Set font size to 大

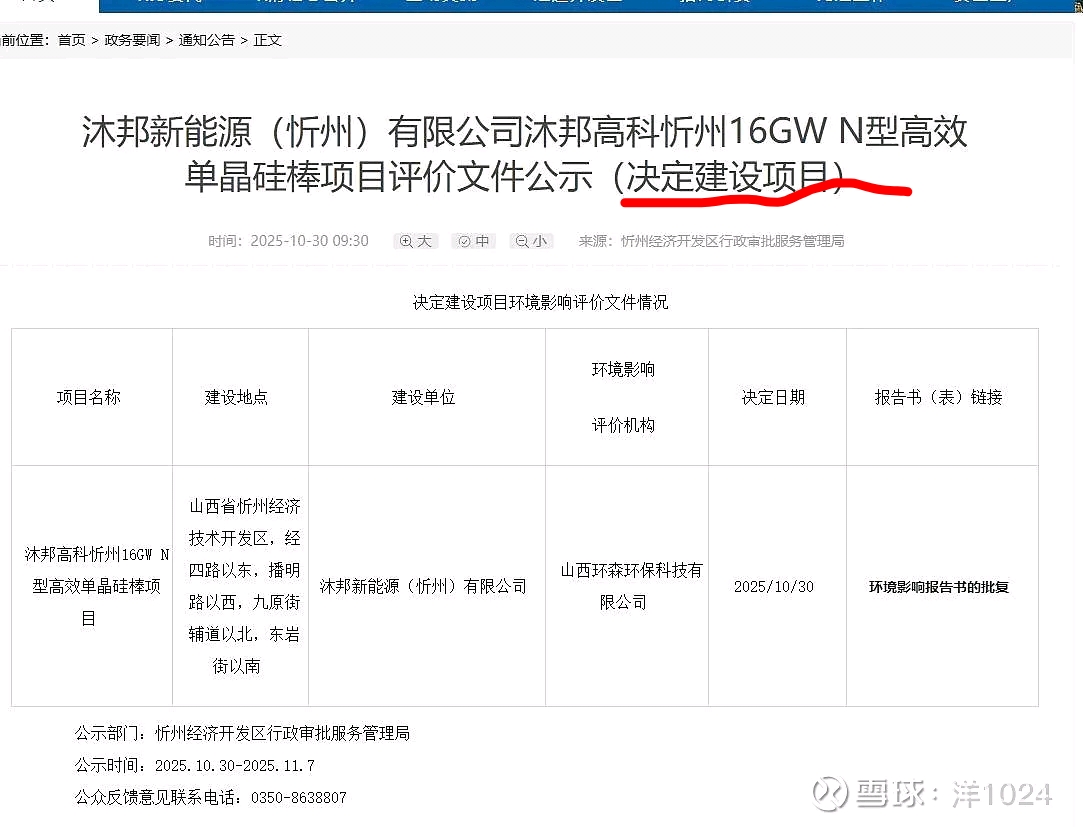point(415,241)
